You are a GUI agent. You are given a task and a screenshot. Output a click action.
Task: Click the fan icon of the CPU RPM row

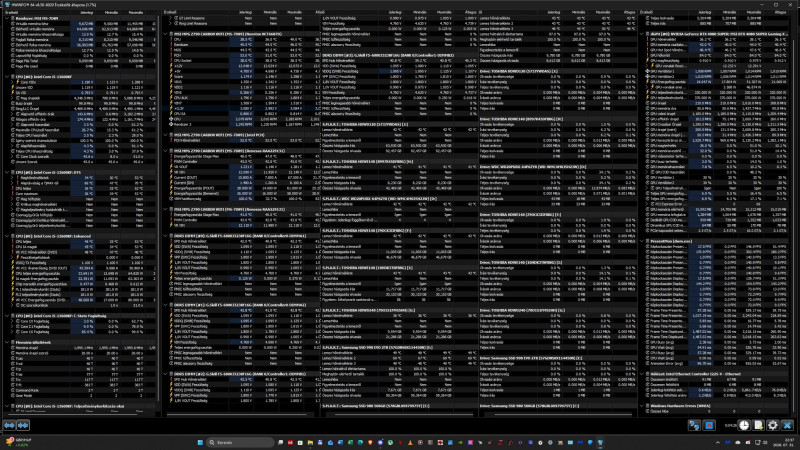[171, 119]
